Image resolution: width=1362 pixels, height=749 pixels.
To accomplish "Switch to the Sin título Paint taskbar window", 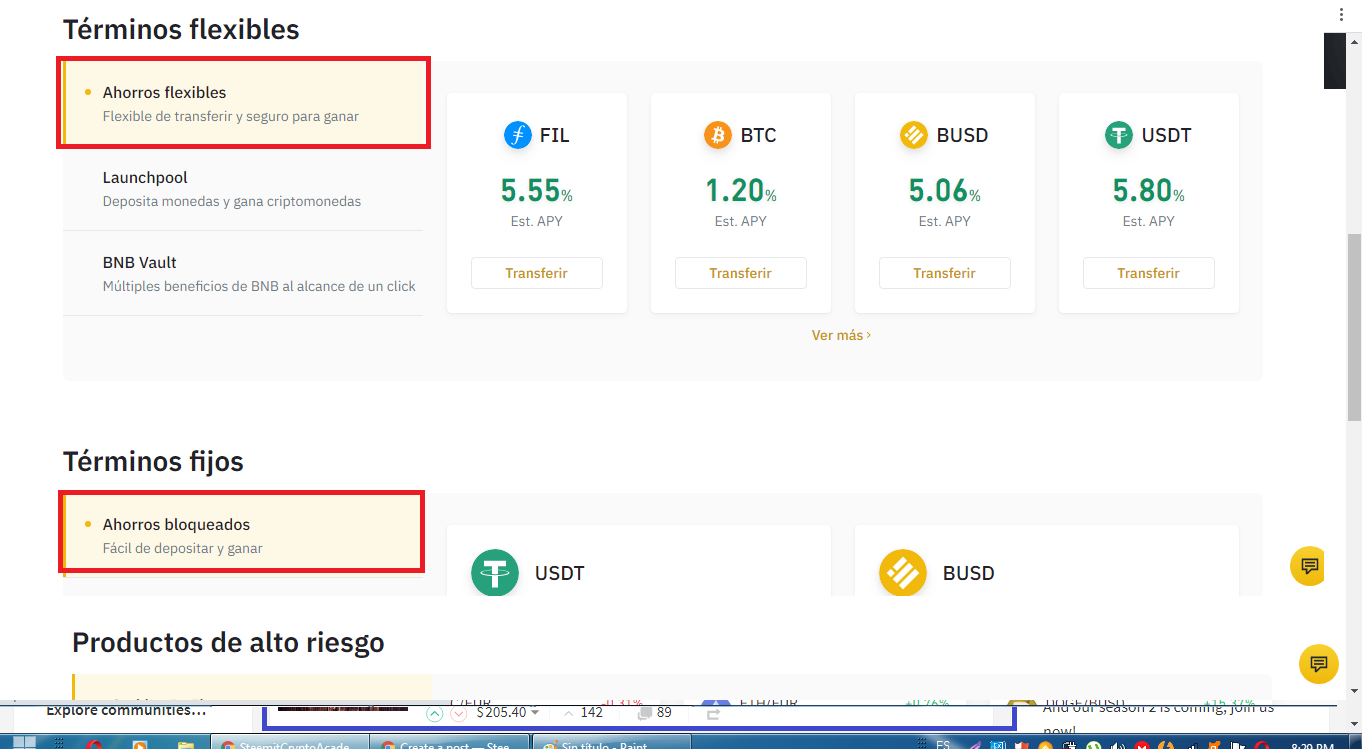I will [x=612, y=743].
